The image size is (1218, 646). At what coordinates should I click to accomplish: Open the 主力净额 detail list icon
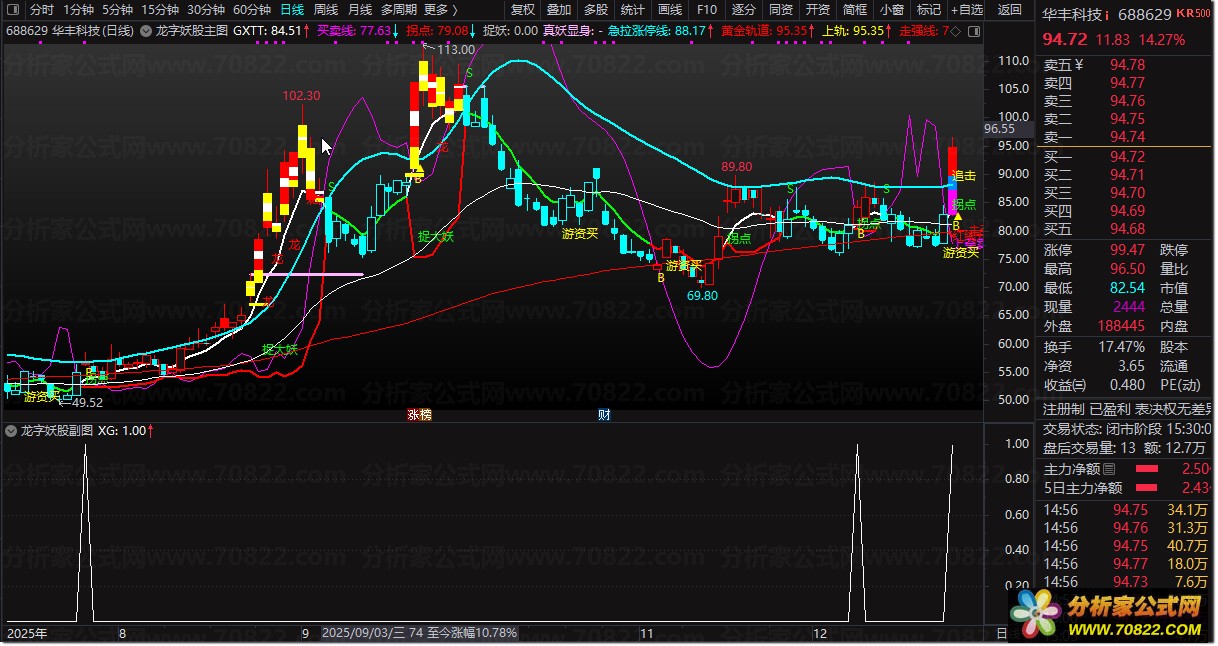click(1108, 469)
